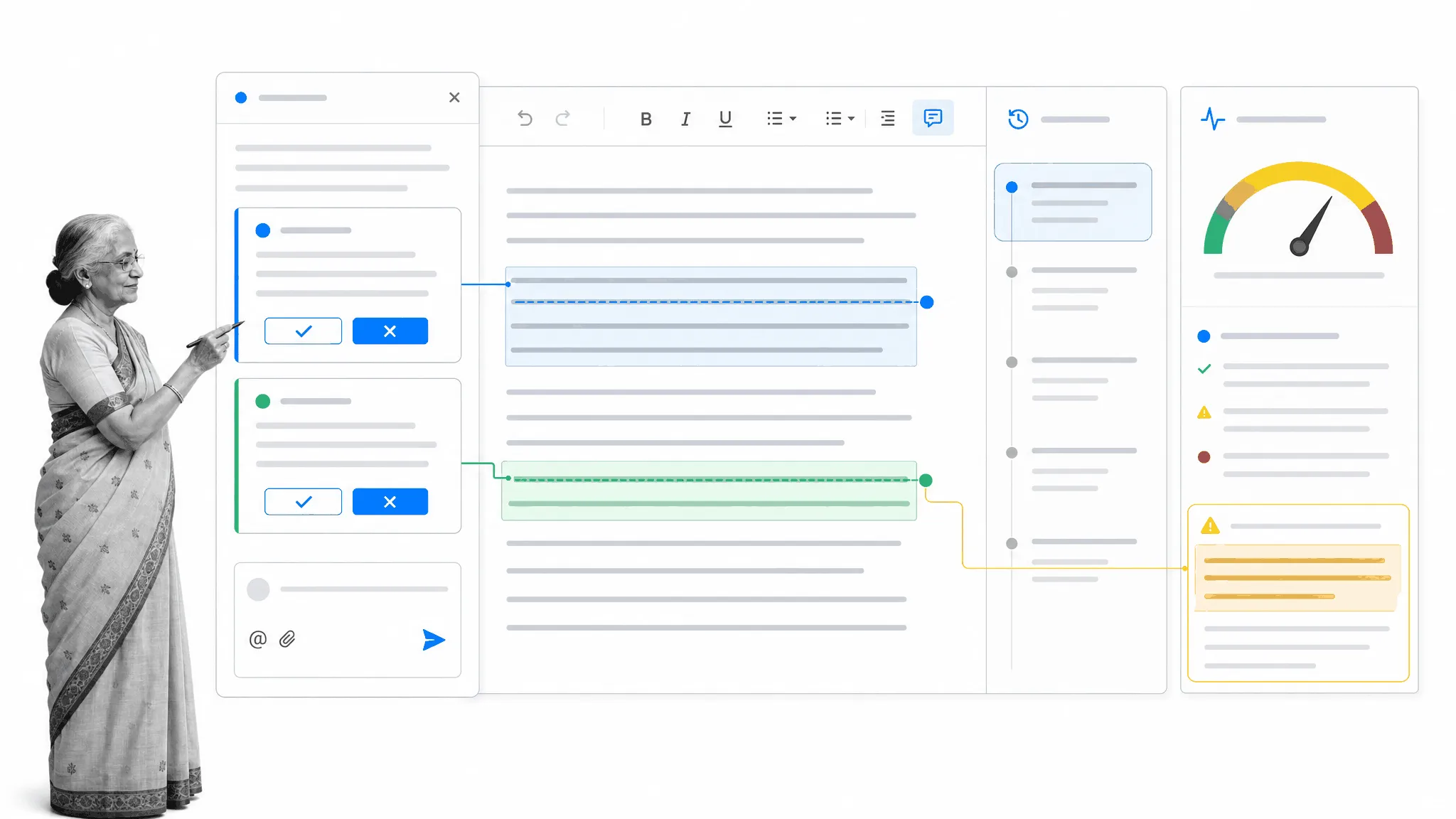Click the blue commenter avatar dot in first card
1456x819 pixels.
click(263, 230)
